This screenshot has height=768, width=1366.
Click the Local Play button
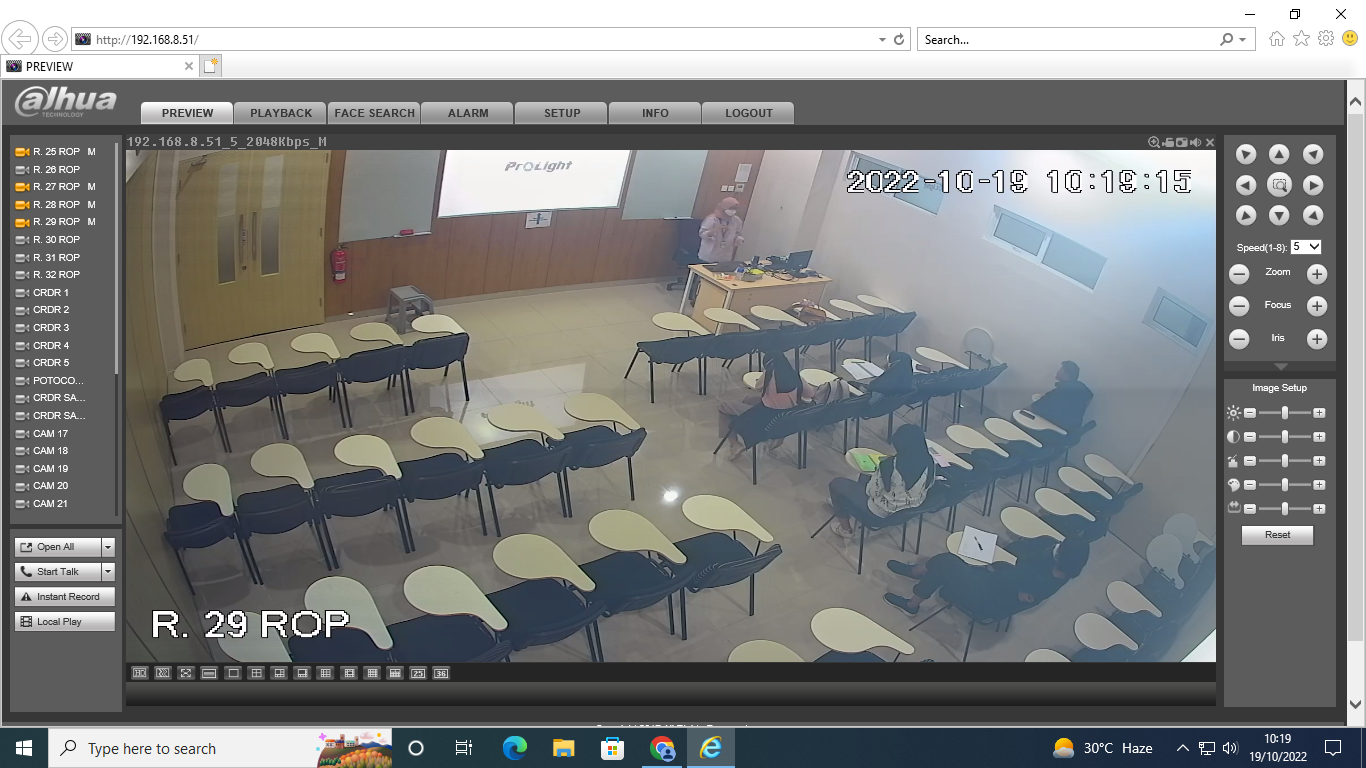[x=65, y=622]
